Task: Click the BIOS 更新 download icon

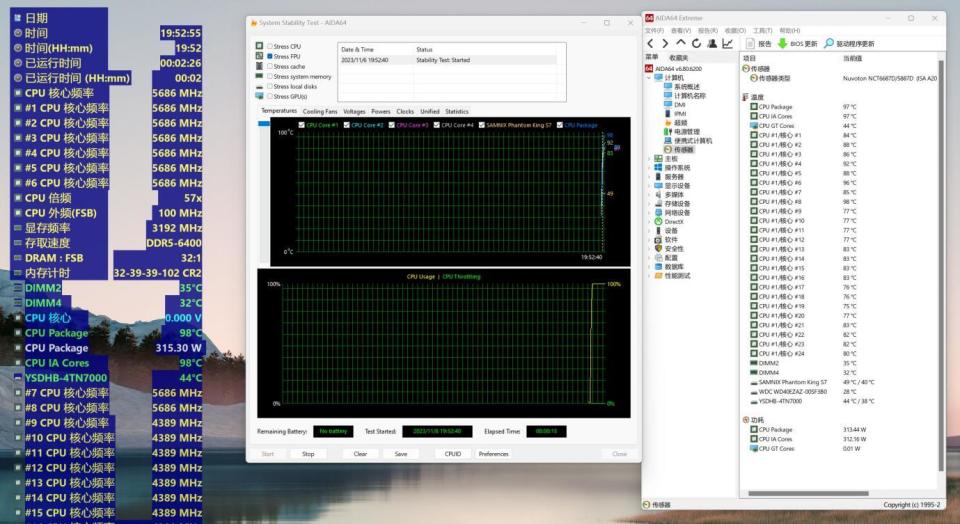Action: tap(782, 43)
